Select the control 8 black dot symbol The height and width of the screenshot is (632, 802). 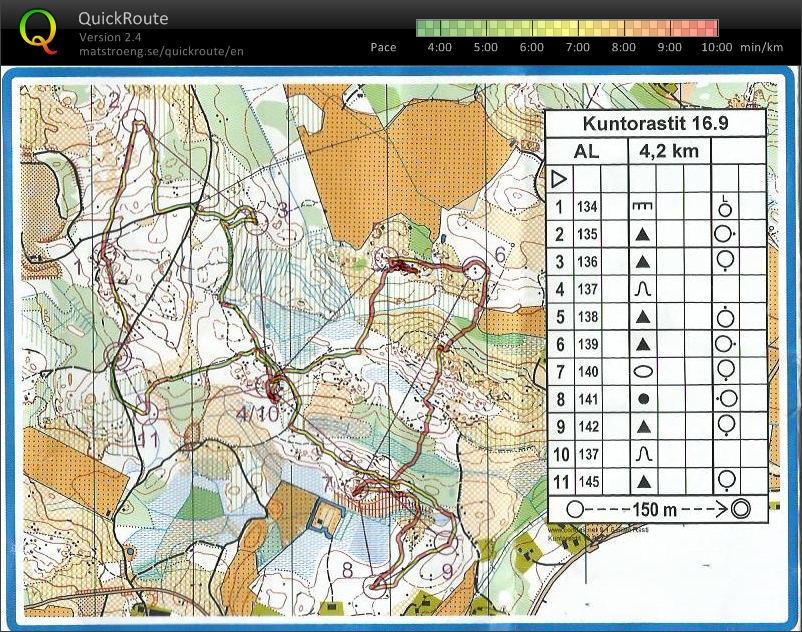[x=642, y=398]
